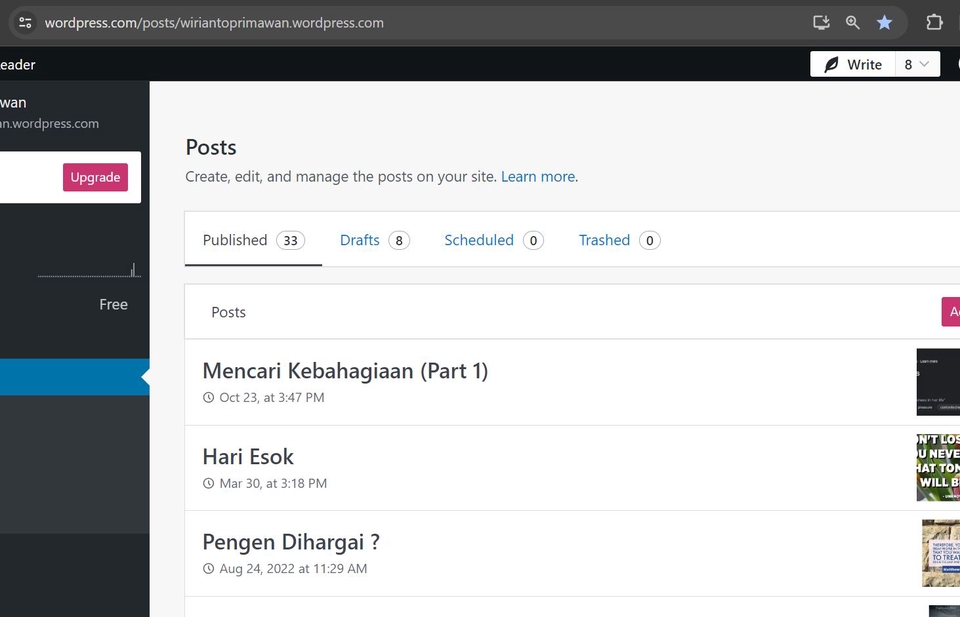Click the Pengen Dihargai post thumbnail

[941, 552]
